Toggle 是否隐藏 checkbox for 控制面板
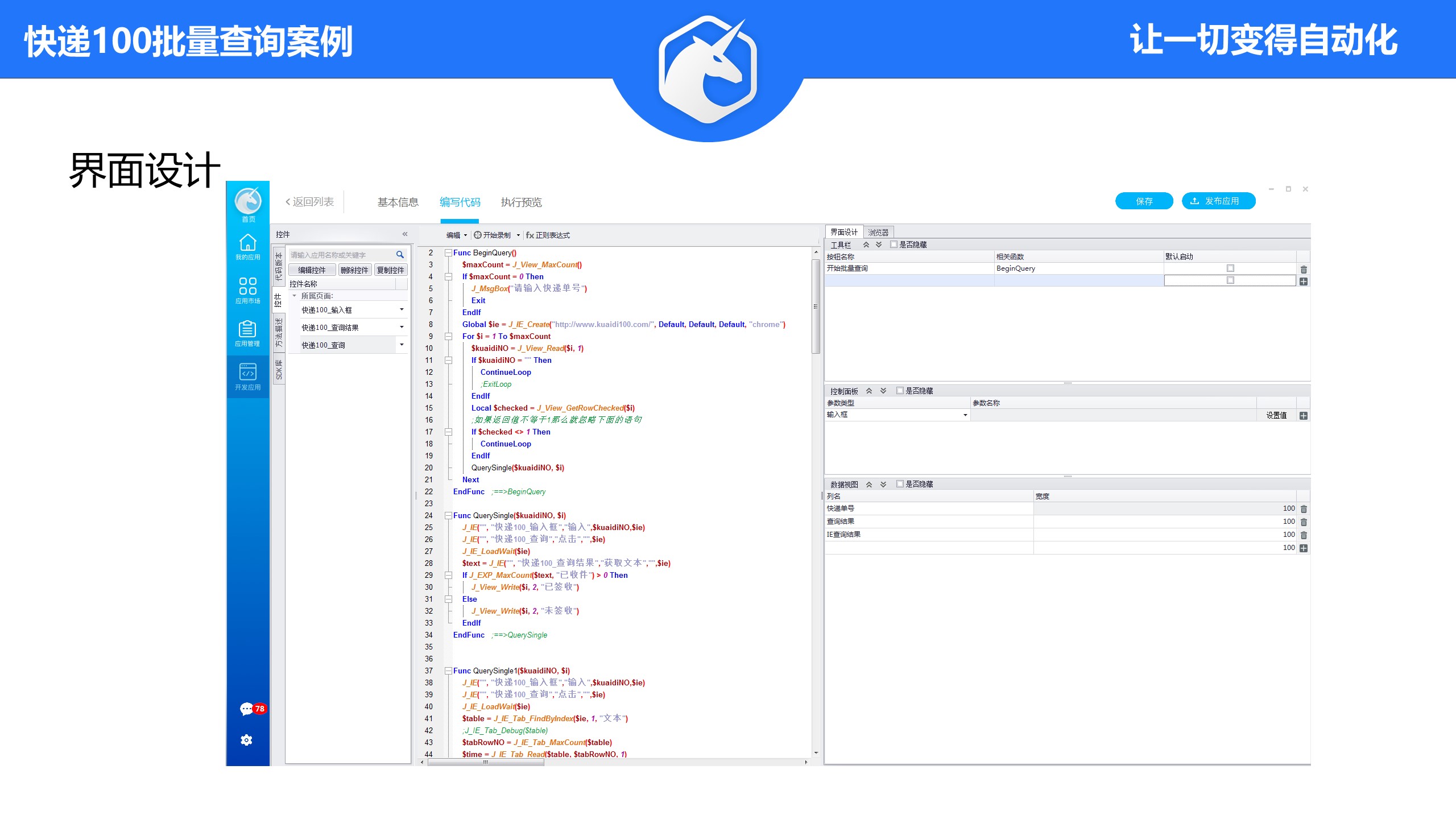The height and width of the screenshot is (819, 1456). point(900,391)
